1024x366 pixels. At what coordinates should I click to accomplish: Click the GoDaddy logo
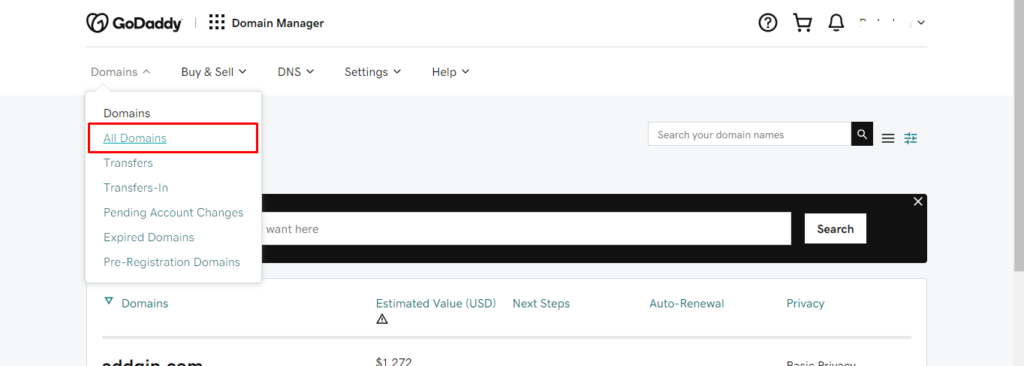(134, 23)
